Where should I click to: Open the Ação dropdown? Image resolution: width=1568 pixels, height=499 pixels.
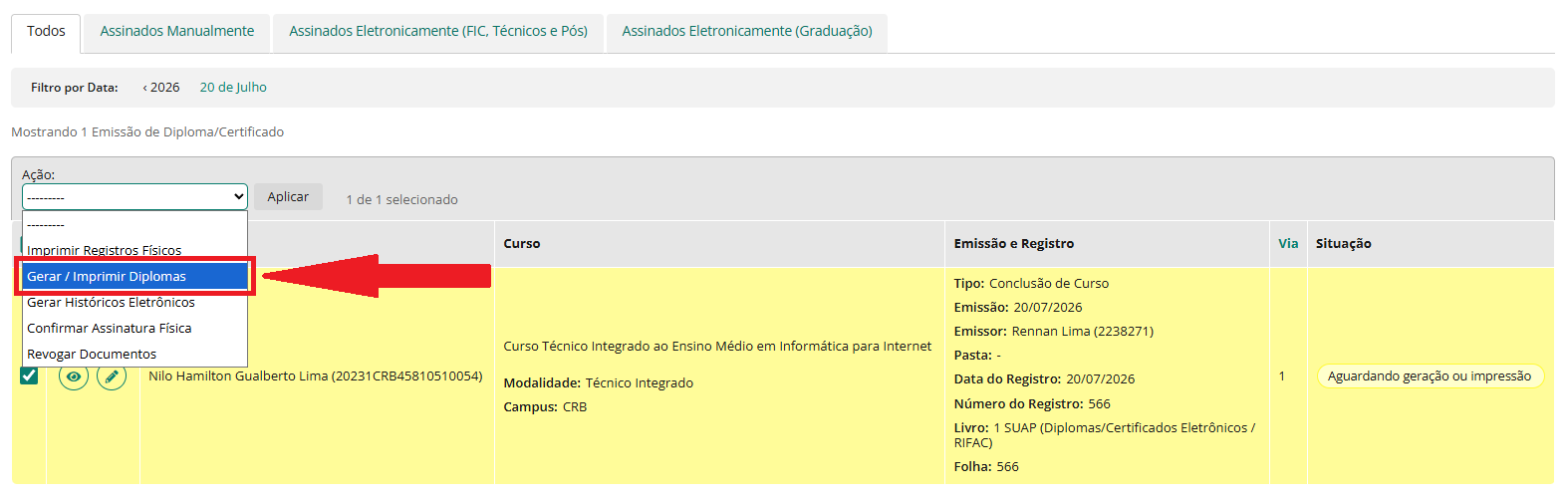(134, 196)
